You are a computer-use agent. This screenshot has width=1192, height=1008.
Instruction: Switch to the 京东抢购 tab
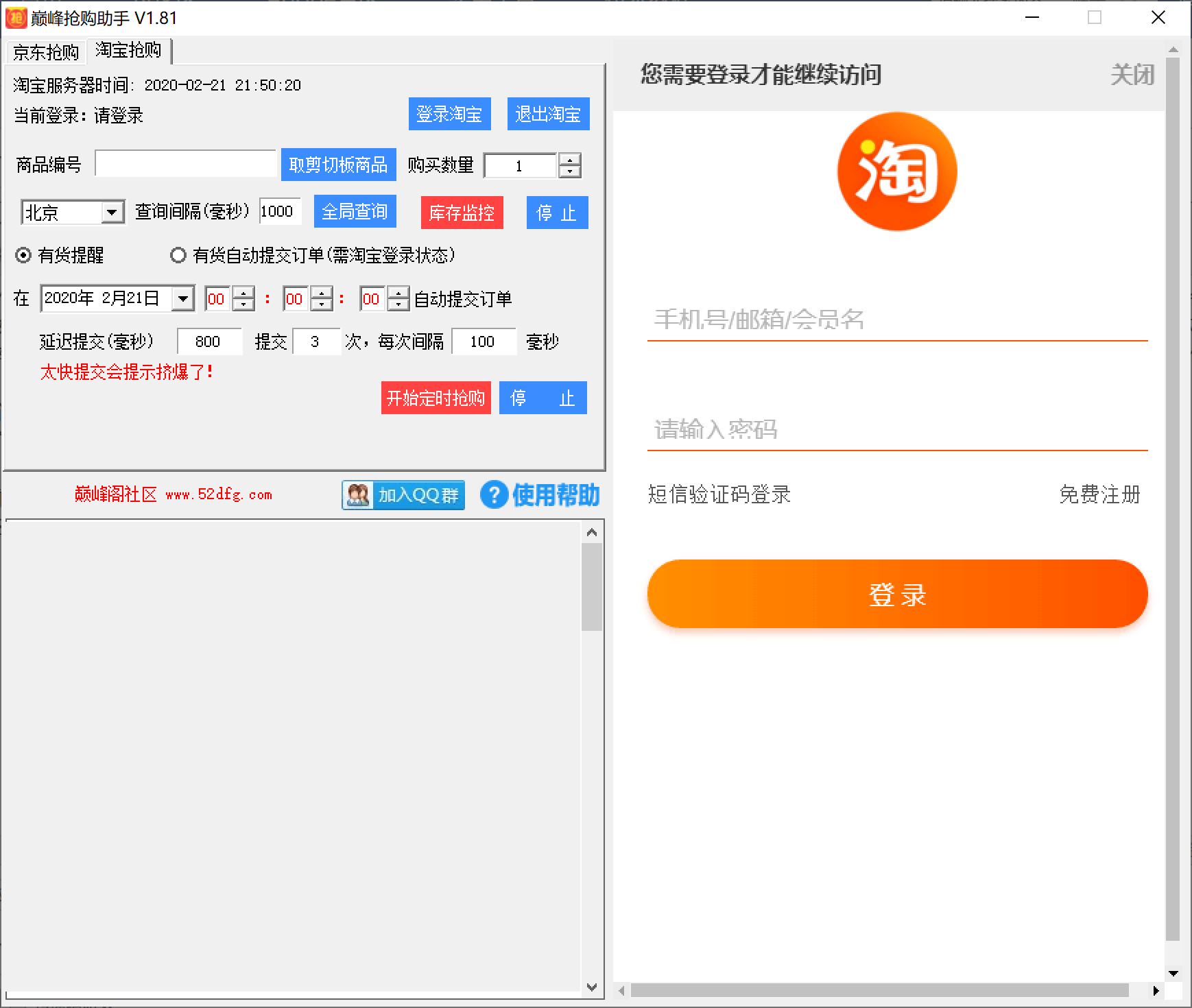[x=46, y=52]
